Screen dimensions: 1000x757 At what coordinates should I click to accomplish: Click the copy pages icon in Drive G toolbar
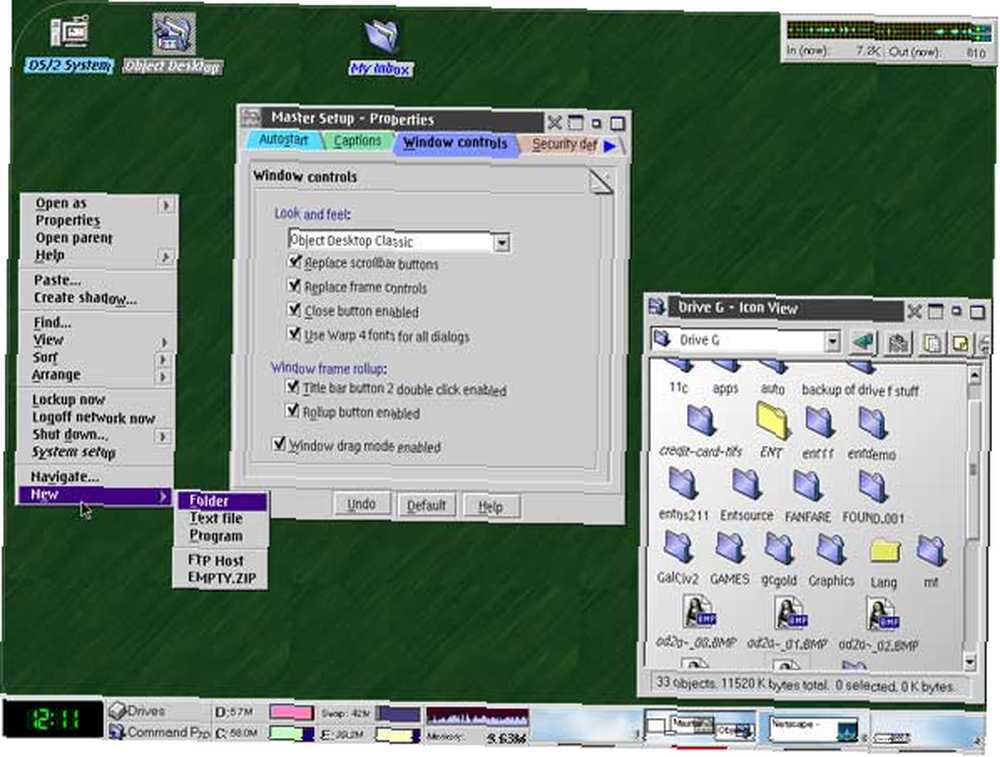pyautogui.click(x=932, y=345)
